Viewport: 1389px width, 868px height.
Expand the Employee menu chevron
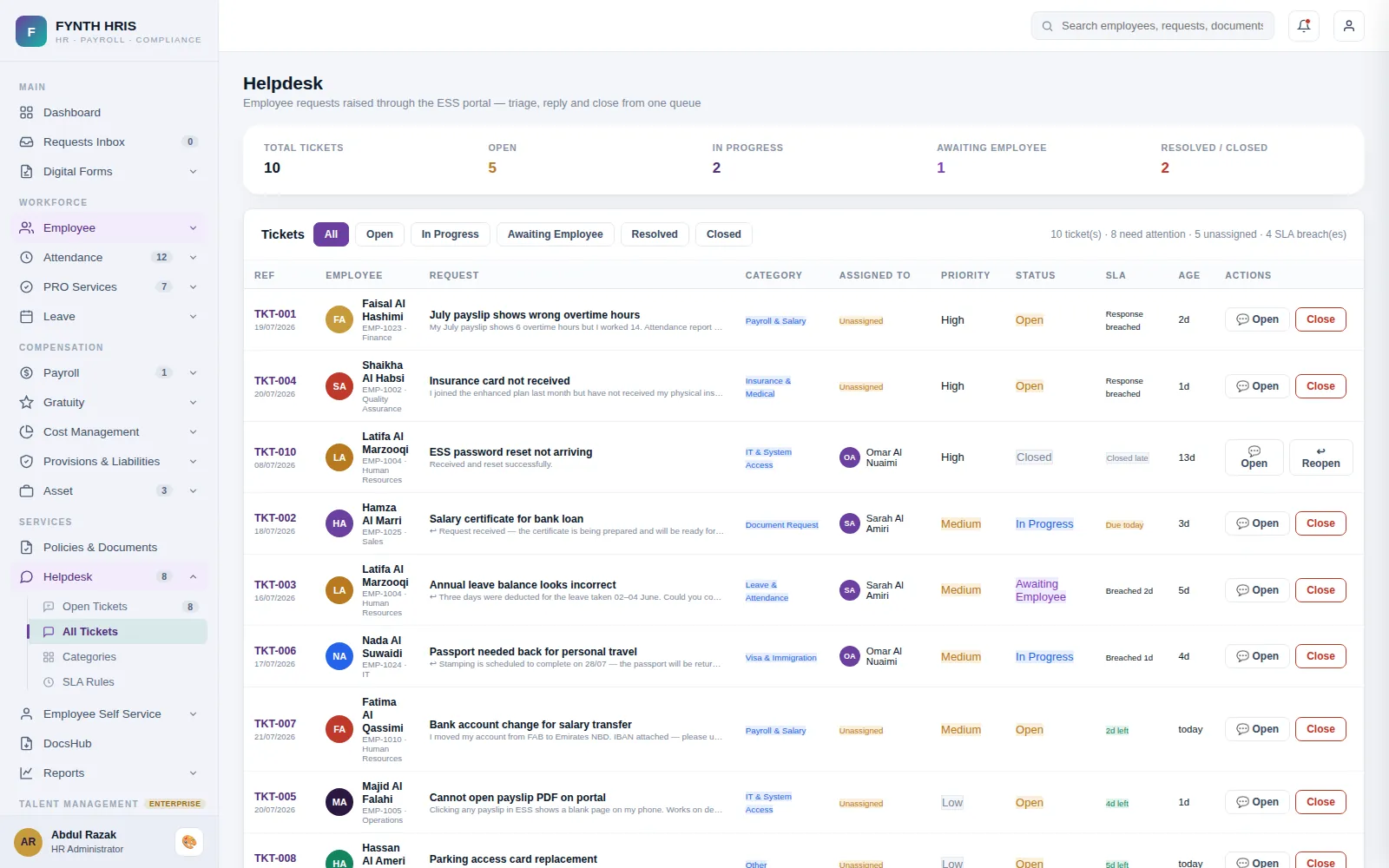[x=193, y=228]
